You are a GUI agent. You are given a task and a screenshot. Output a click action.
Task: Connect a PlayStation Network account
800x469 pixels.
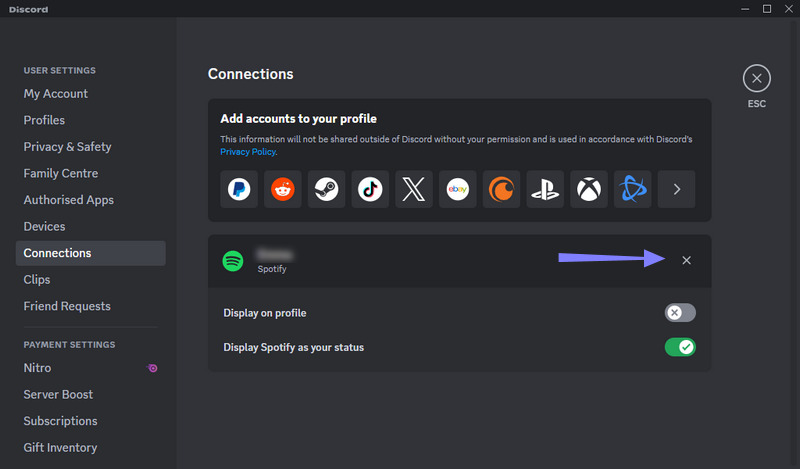pyautogui.click(x=545, y=189)
